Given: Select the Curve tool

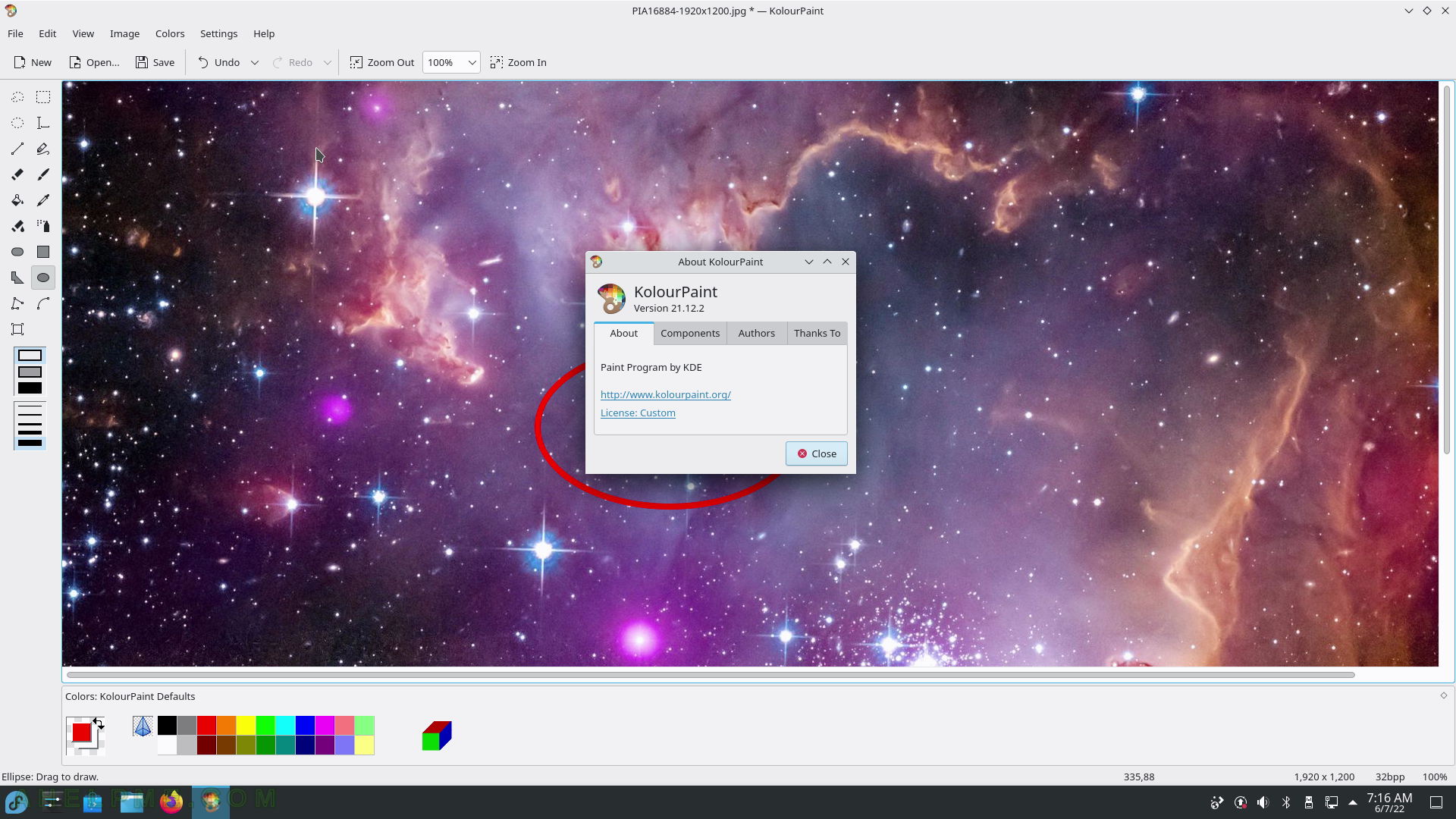Looking at the screenshot, I should [x=43, y=303].
